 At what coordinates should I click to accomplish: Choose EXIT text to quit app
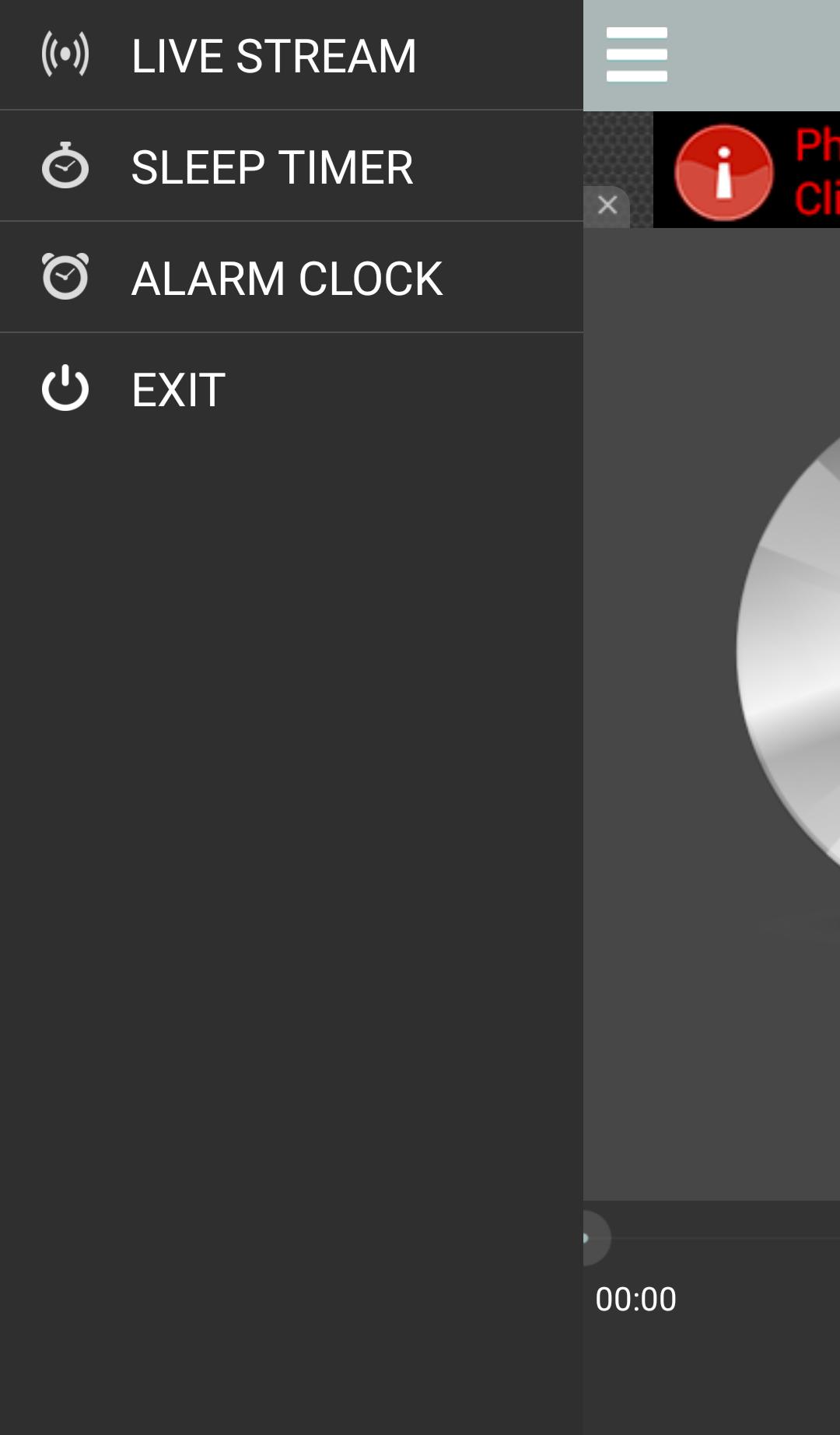click(179, 390)
